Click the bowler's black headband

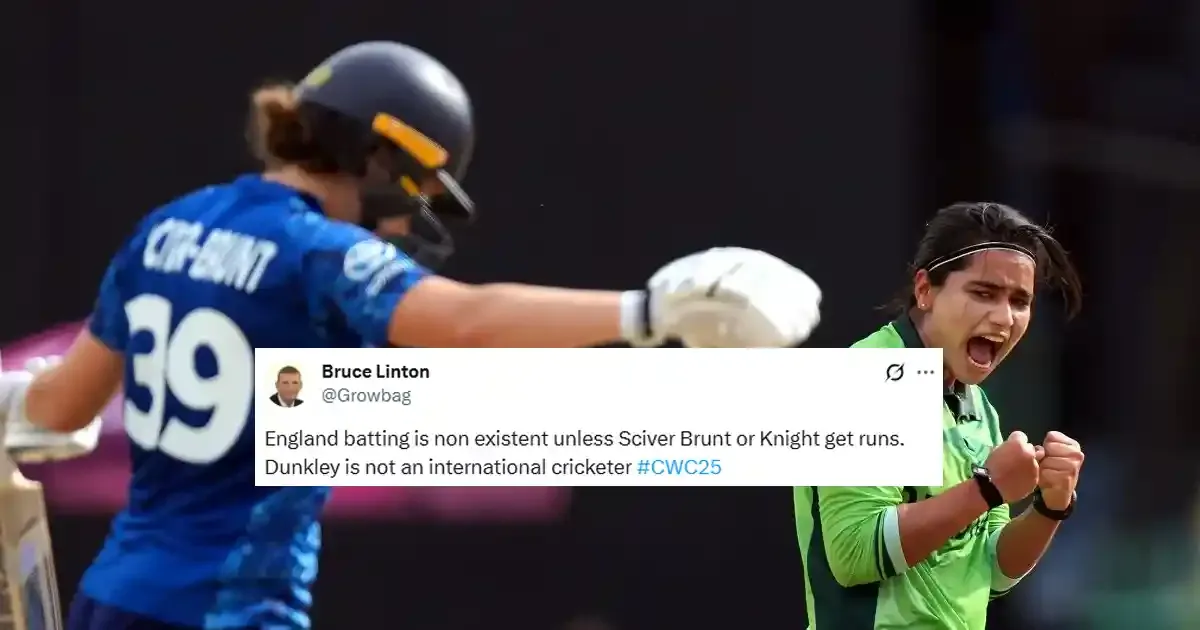[978, 252]
